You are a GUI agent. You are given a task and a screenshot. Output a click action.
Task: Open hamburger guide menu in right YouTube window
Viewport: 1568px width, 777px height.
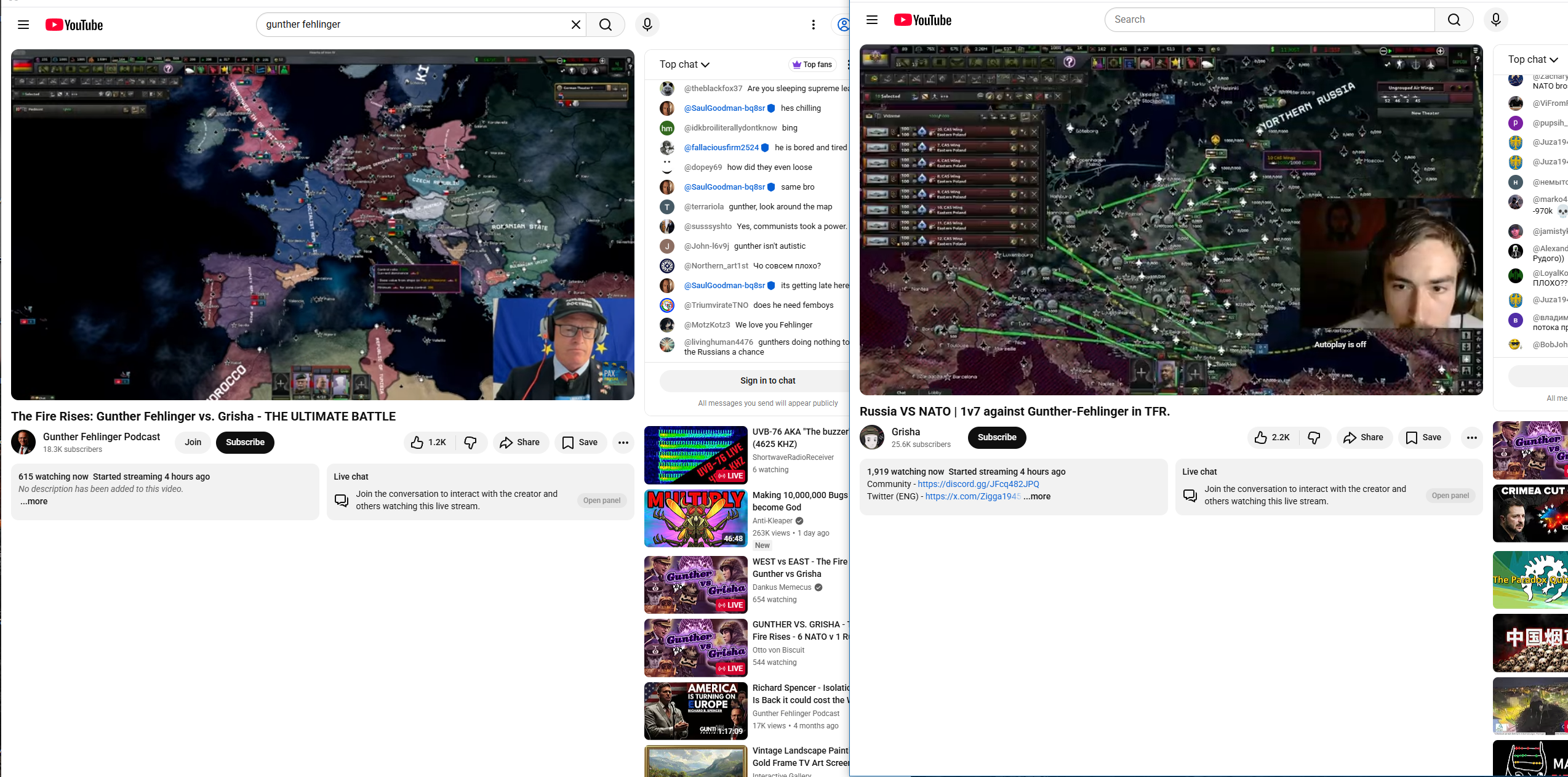pos(871,20)
